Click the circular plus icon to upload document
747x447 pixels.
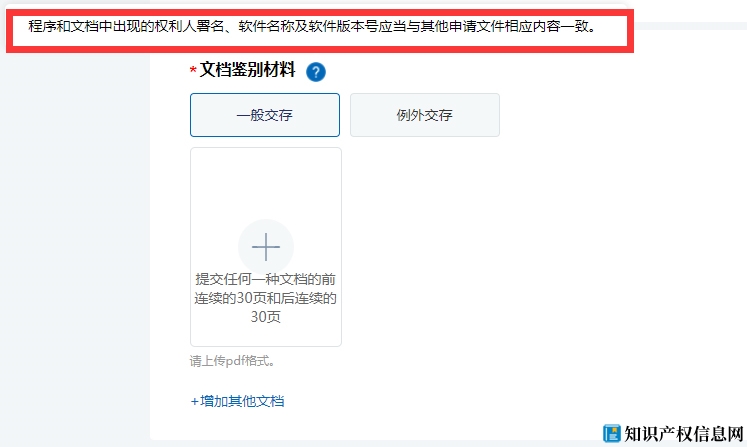[265, 246]
